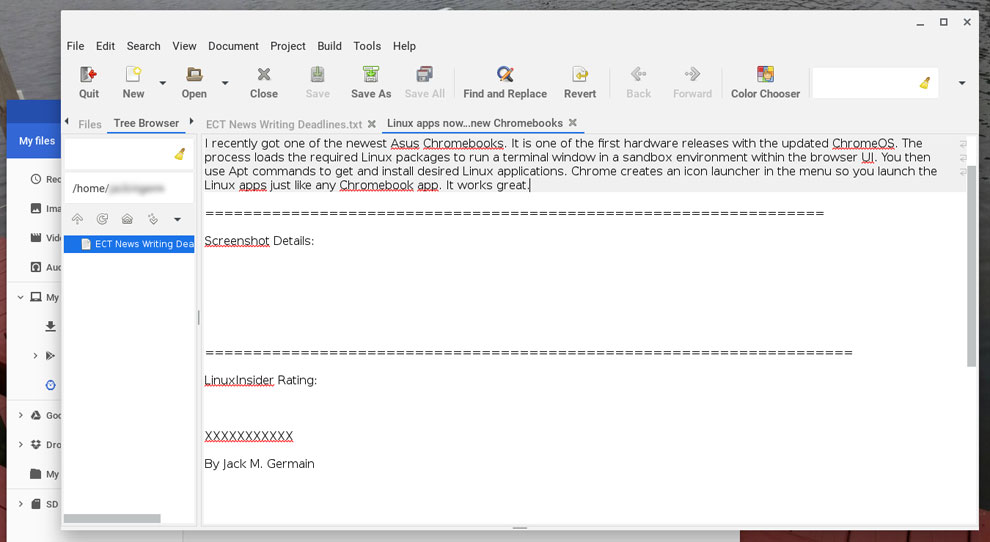Viewport: 990px width, 542px height.
Task: Switch to ECT News Writing Deadlines.txt tab
Action: coord(284,124)
